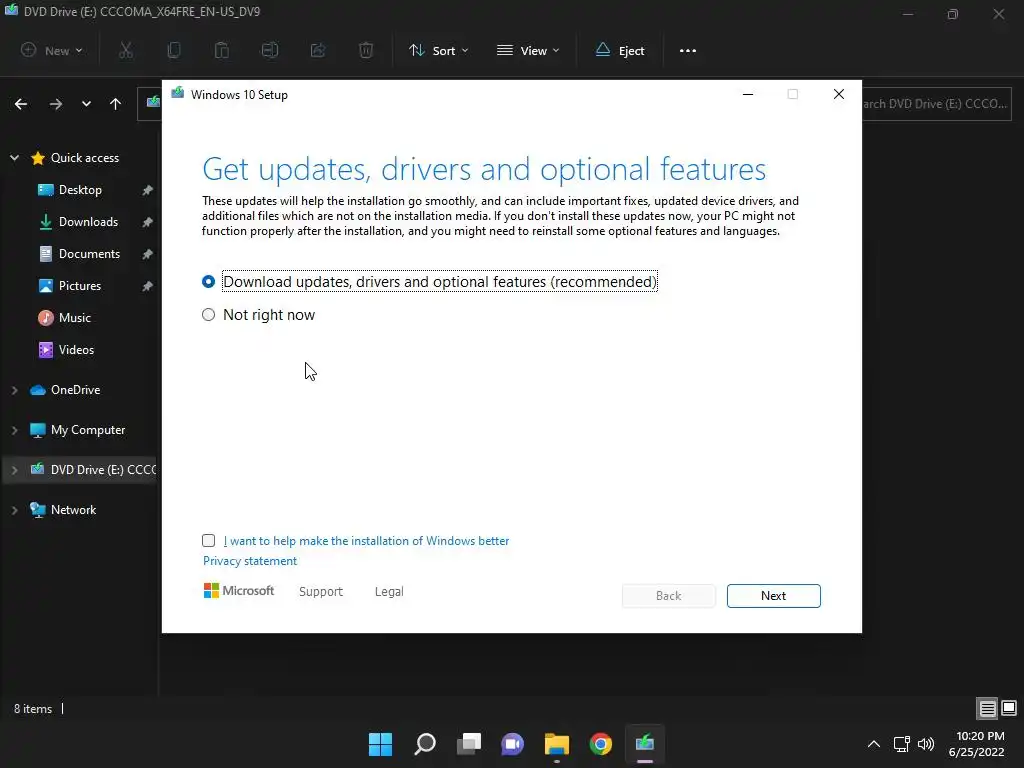Open Pictures in Quick access
This screenshot has width=1024, height=768.
click(x=80, y=286)
